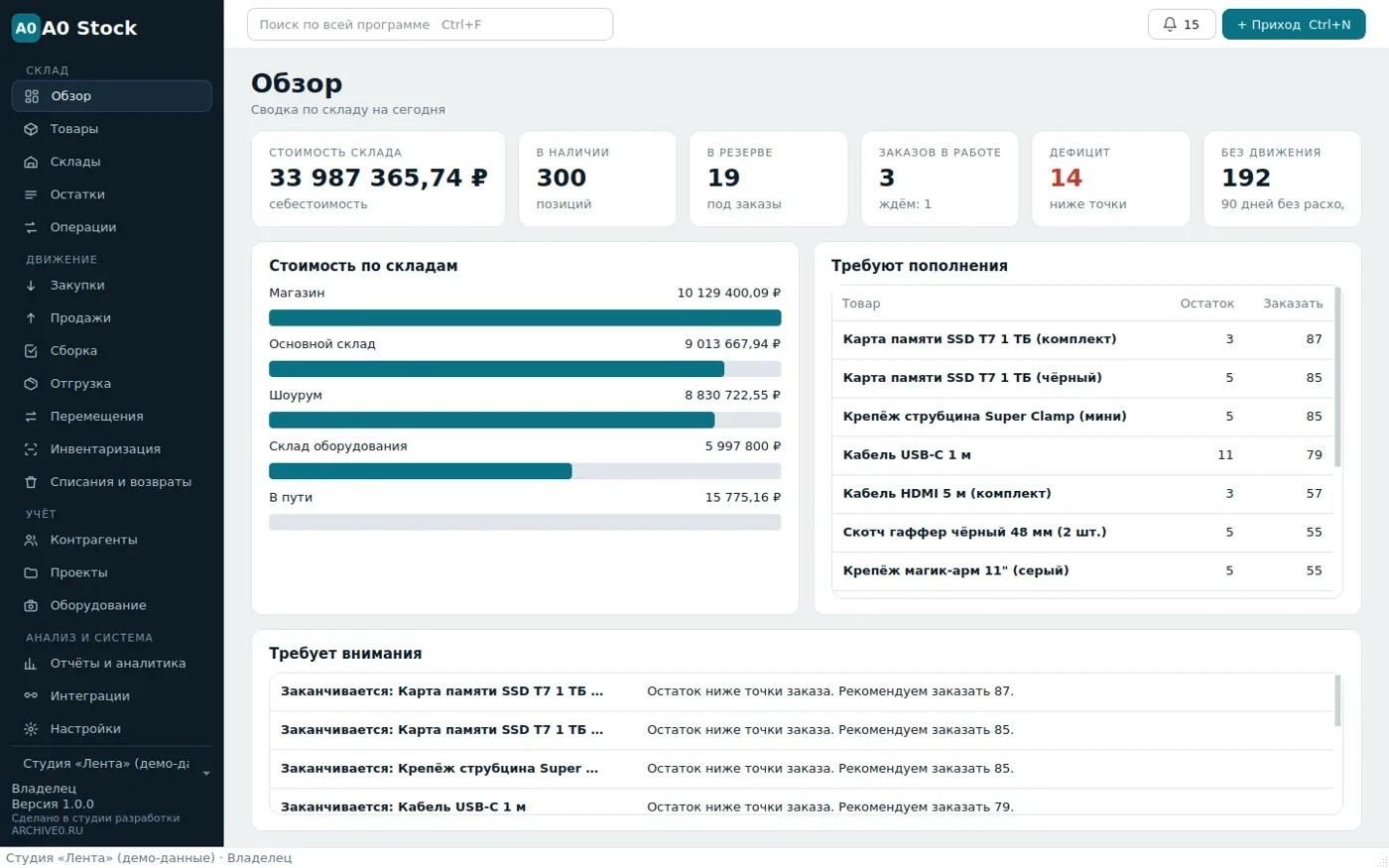The height and width of the screenshot is (868, 1389).
Task: Click the + Приход button
Action: point(1294,24)
